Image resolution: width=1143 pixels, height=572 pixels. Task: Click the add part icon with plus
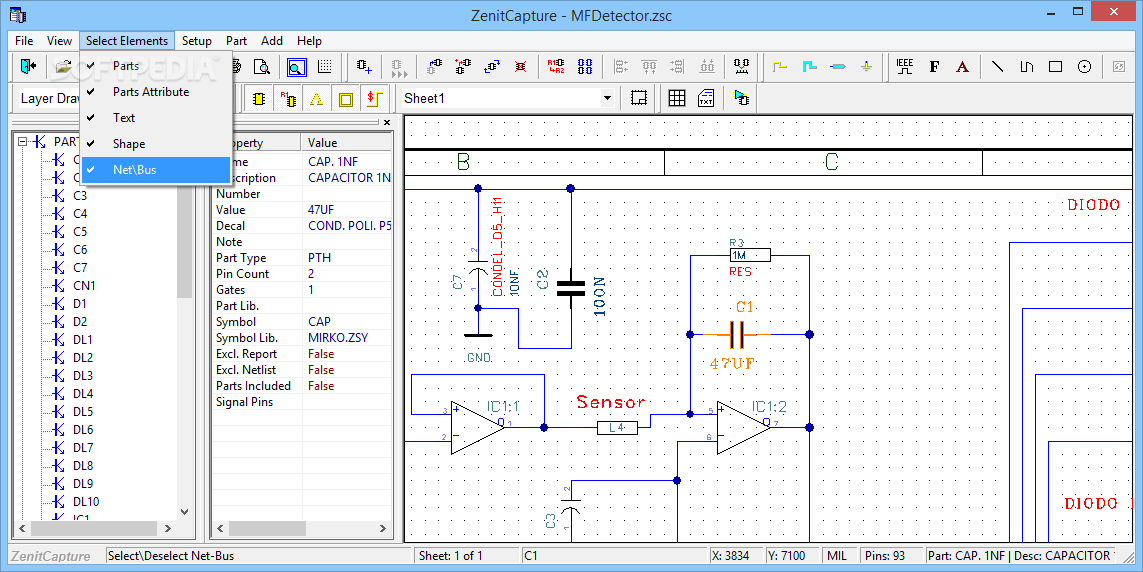click(364, 67)
